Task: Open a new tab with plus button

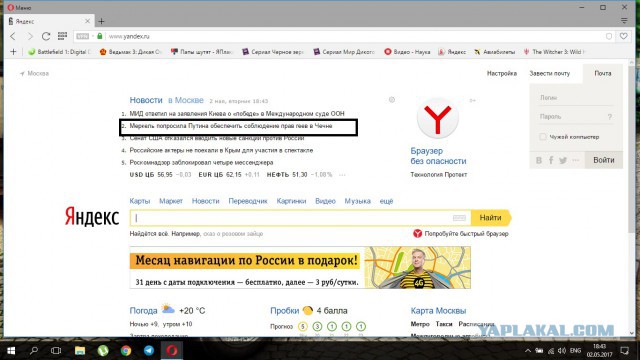Action: (x=101, y=21)
